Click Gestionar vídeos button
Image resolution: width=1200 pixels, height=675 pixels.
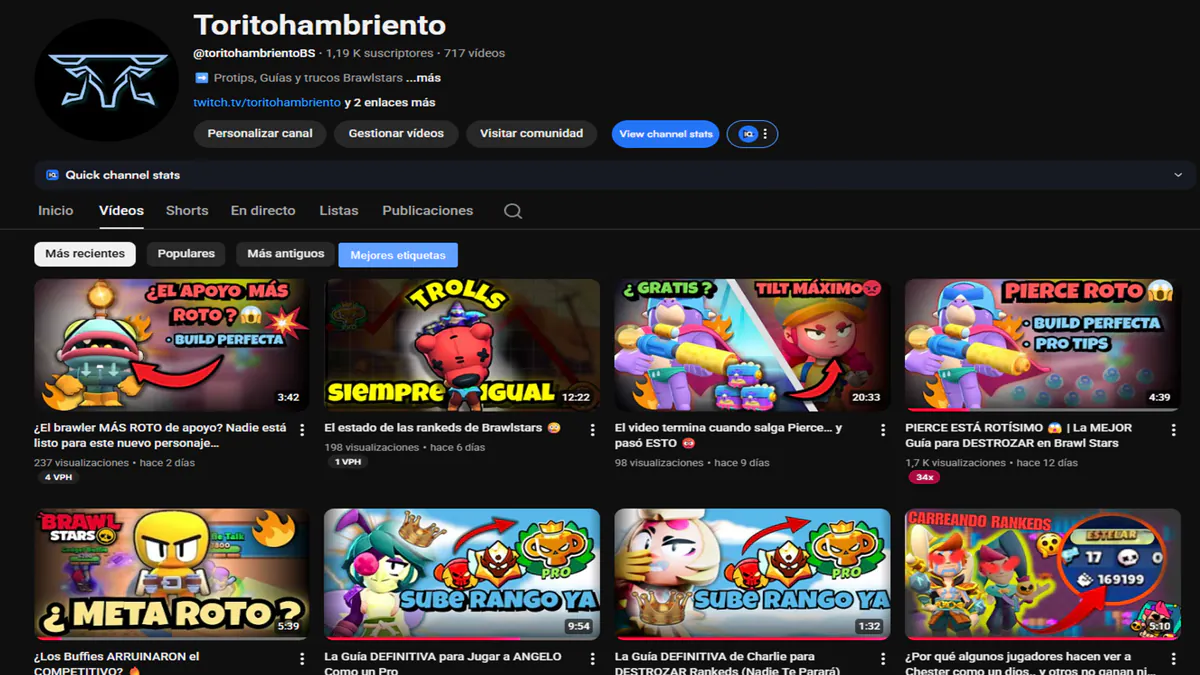tap(396, 134)
